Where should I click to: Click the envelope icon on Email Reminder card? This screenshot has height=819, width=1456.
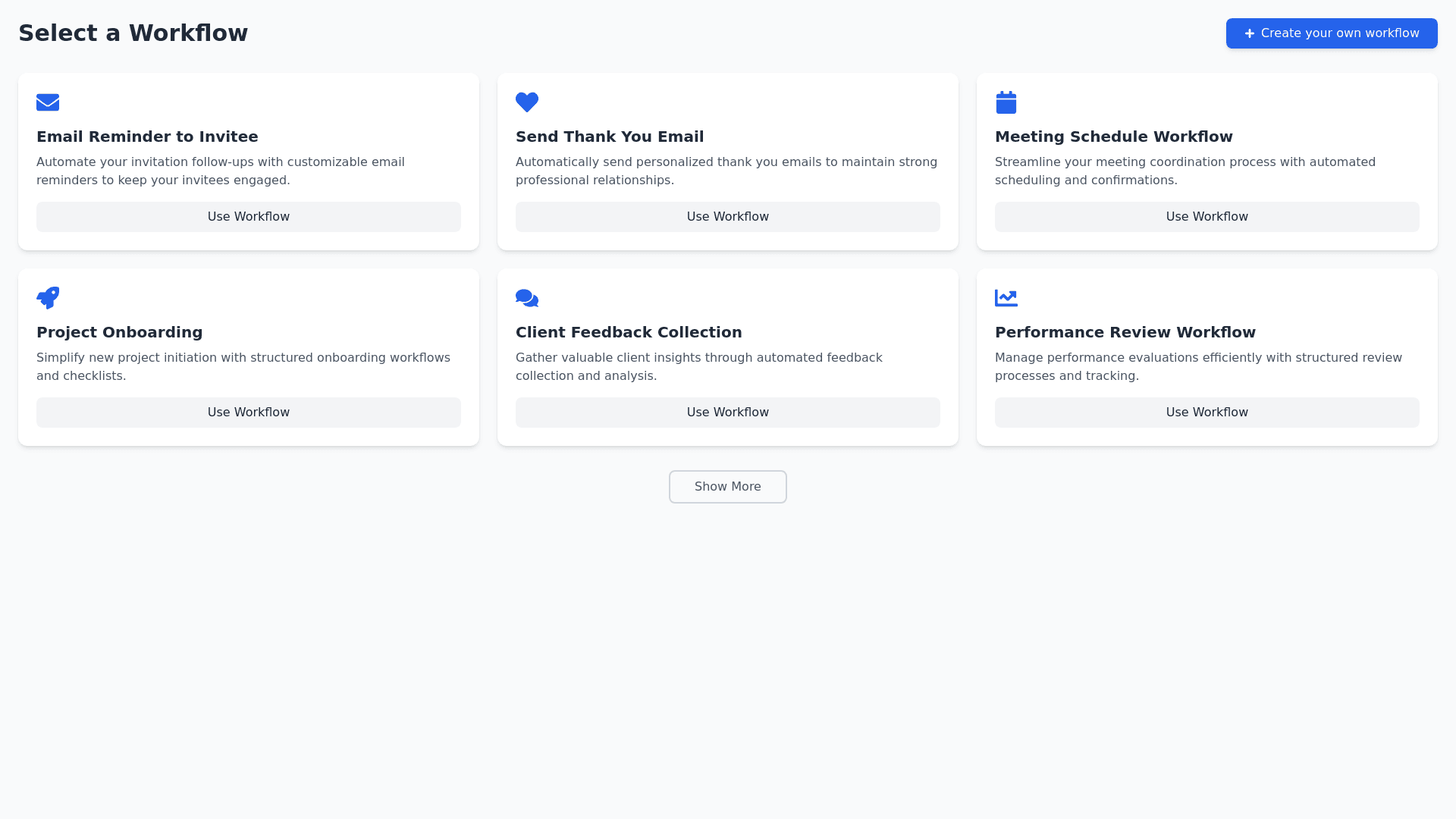(x=48, y=102)
